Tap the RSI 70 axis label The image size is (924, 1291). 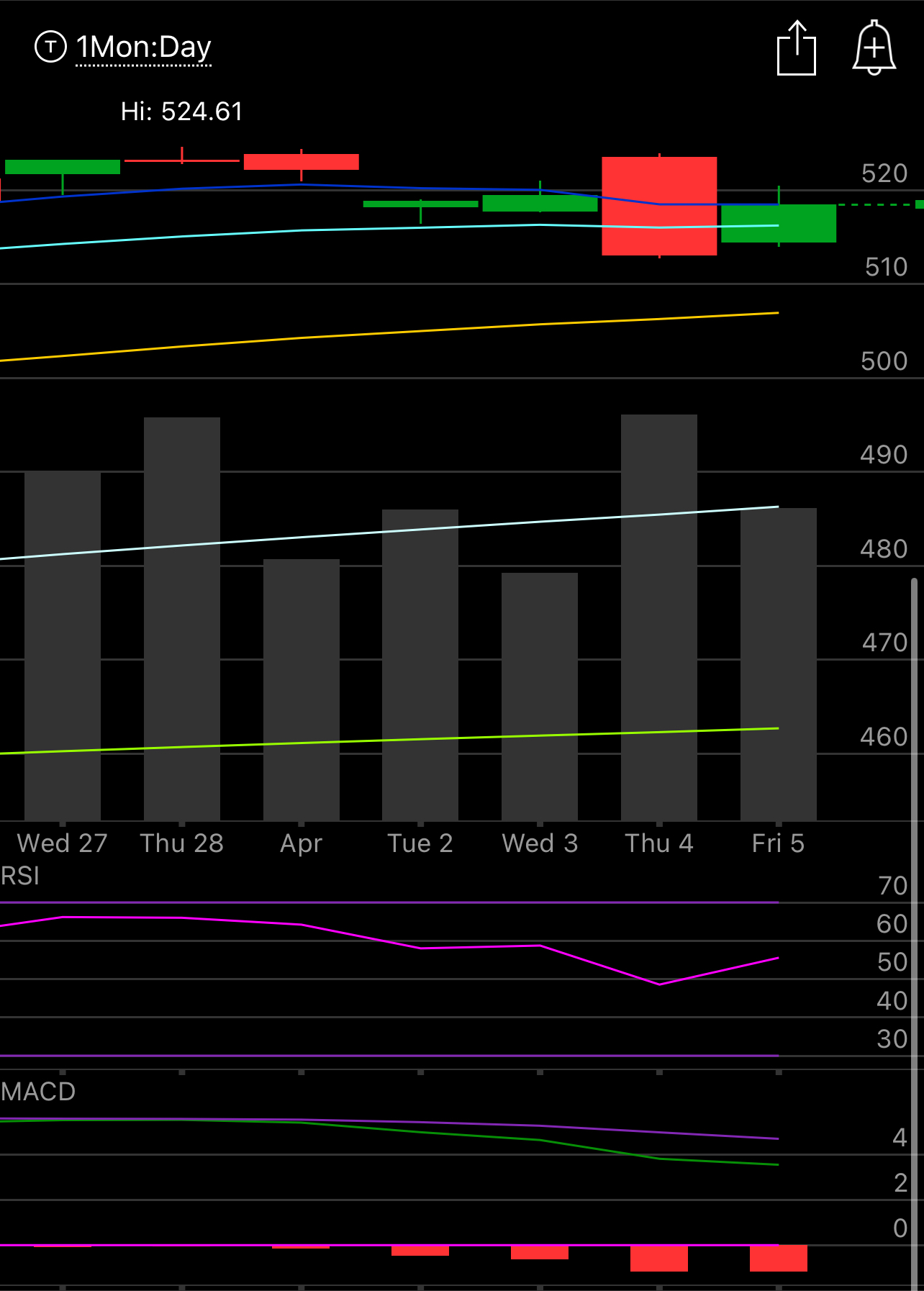coord(893,886)
